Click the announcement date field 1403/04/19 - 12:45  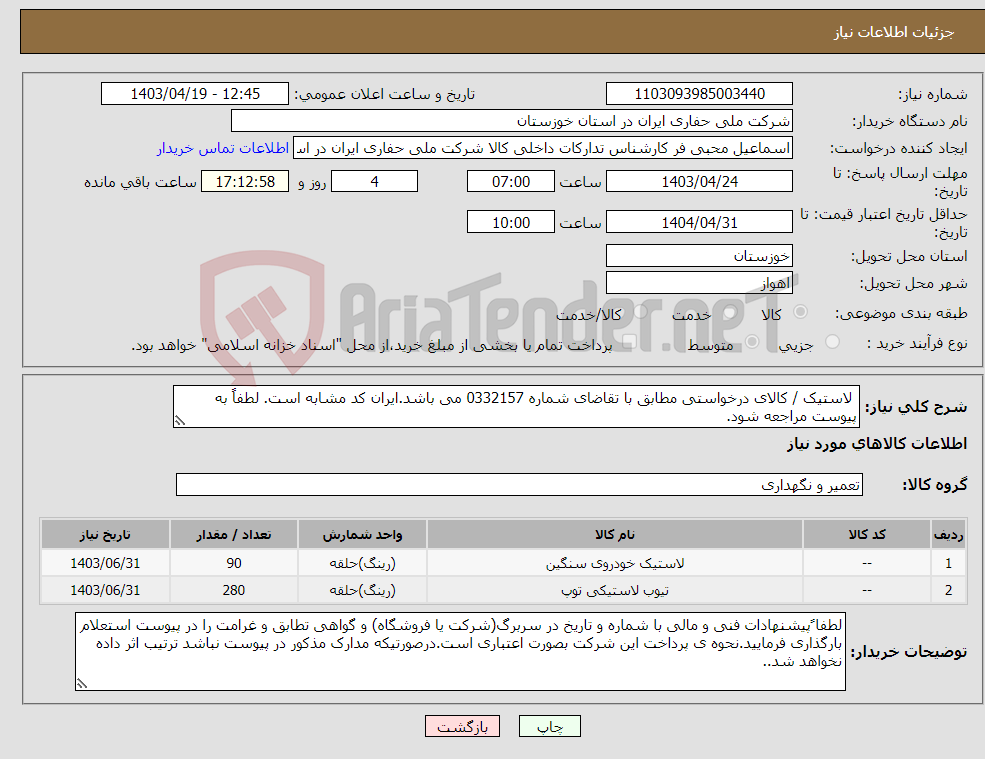[195, 94]
